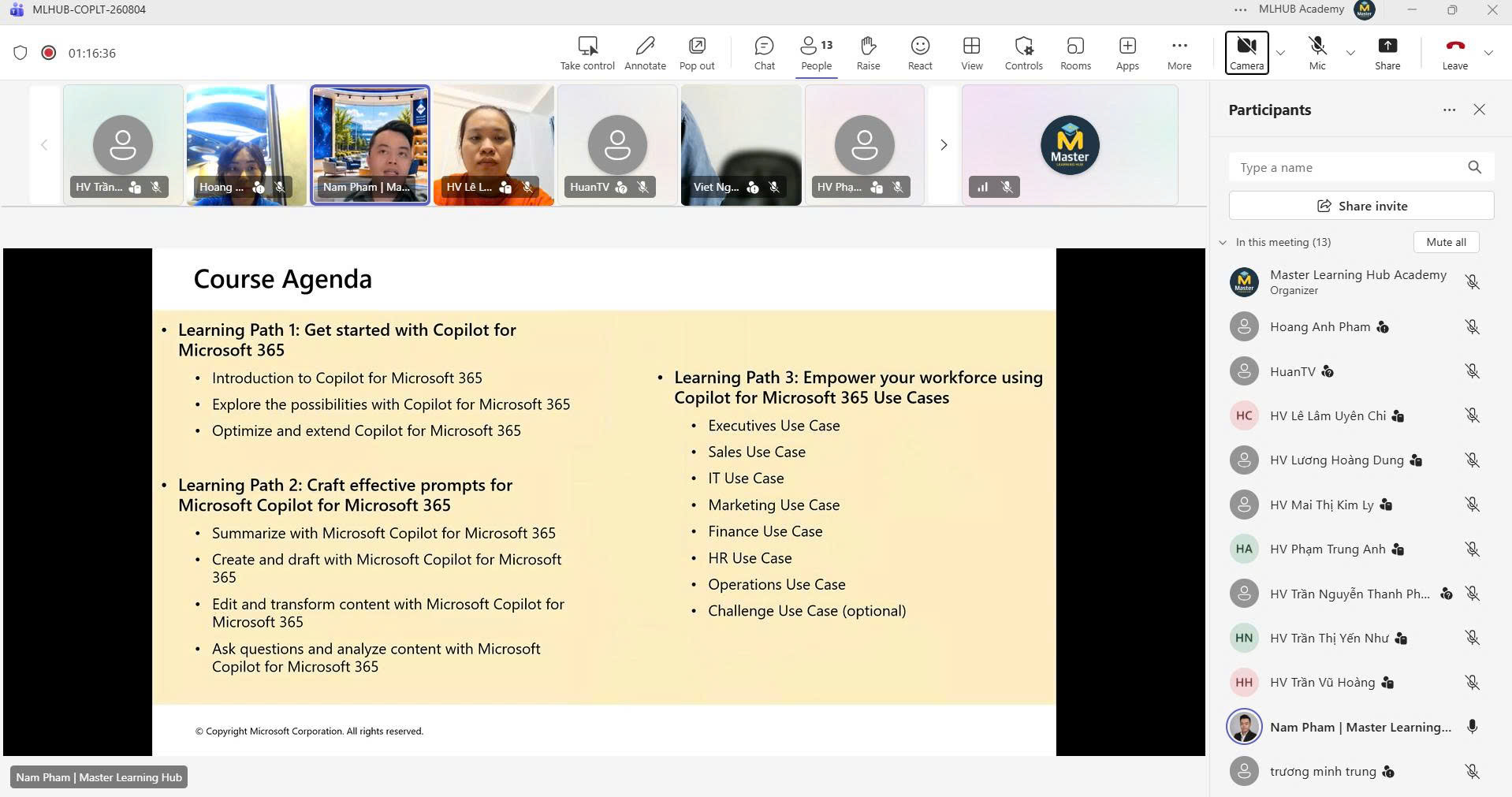Open the title bar ellipsis menu
Viewport: 1512px width, 797px height.
(1240, 9)
